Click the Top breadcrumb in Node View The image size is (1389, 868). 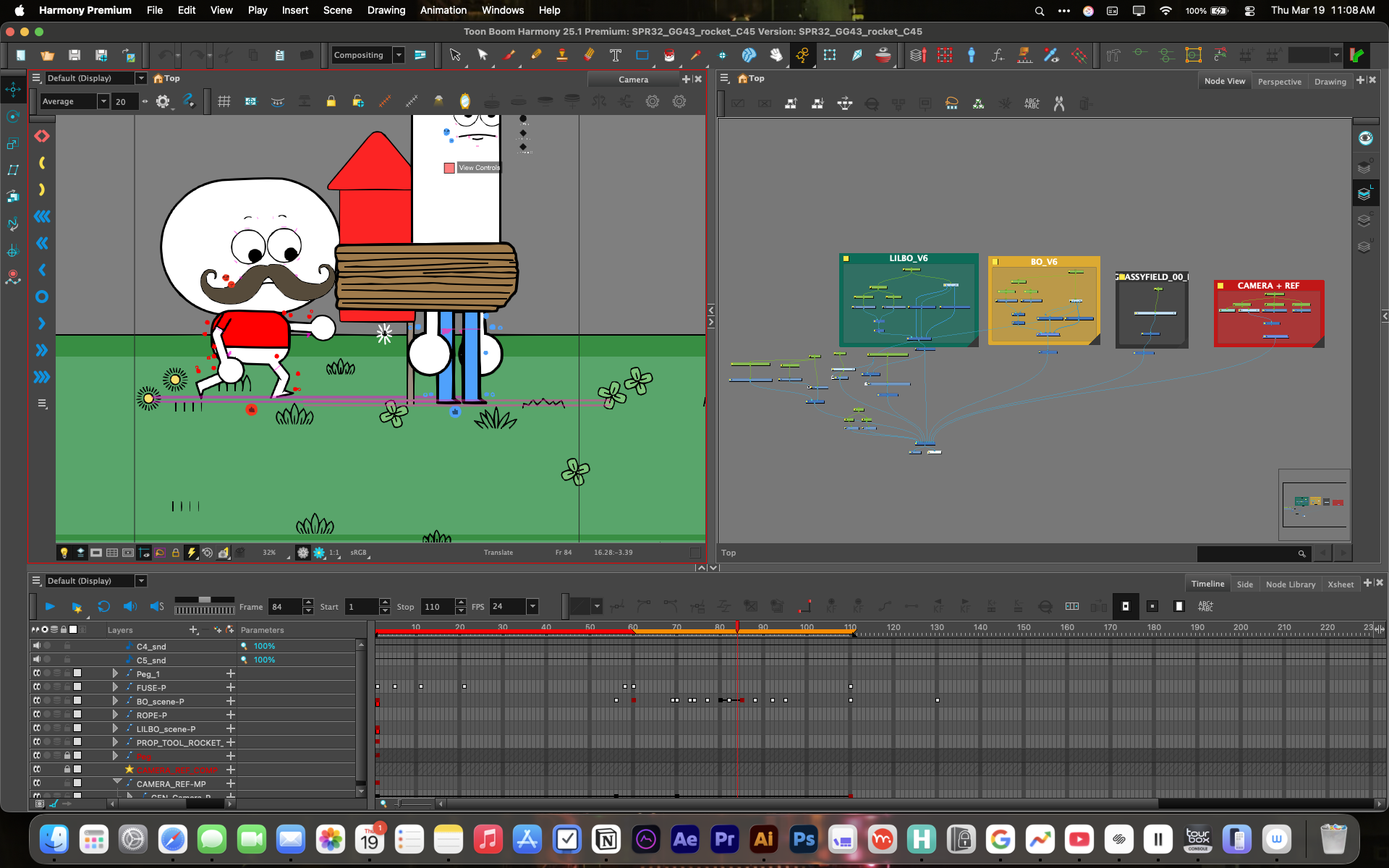(751, 78)
